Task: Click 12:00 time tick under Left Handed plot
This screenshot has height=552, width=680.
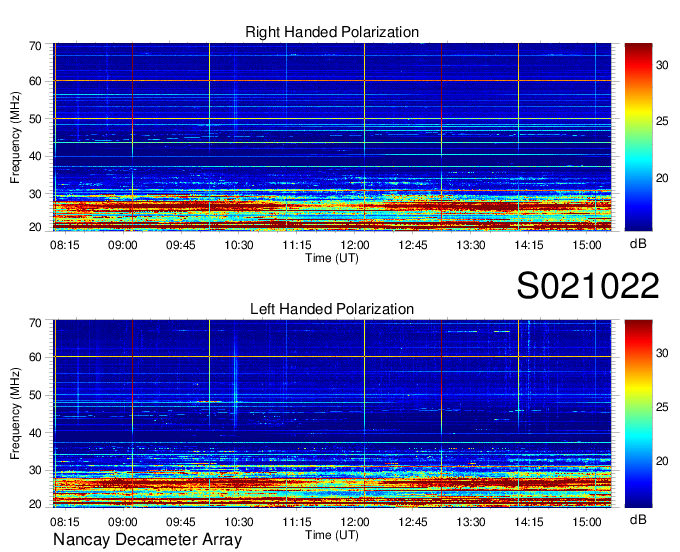Action: (355, 522)
